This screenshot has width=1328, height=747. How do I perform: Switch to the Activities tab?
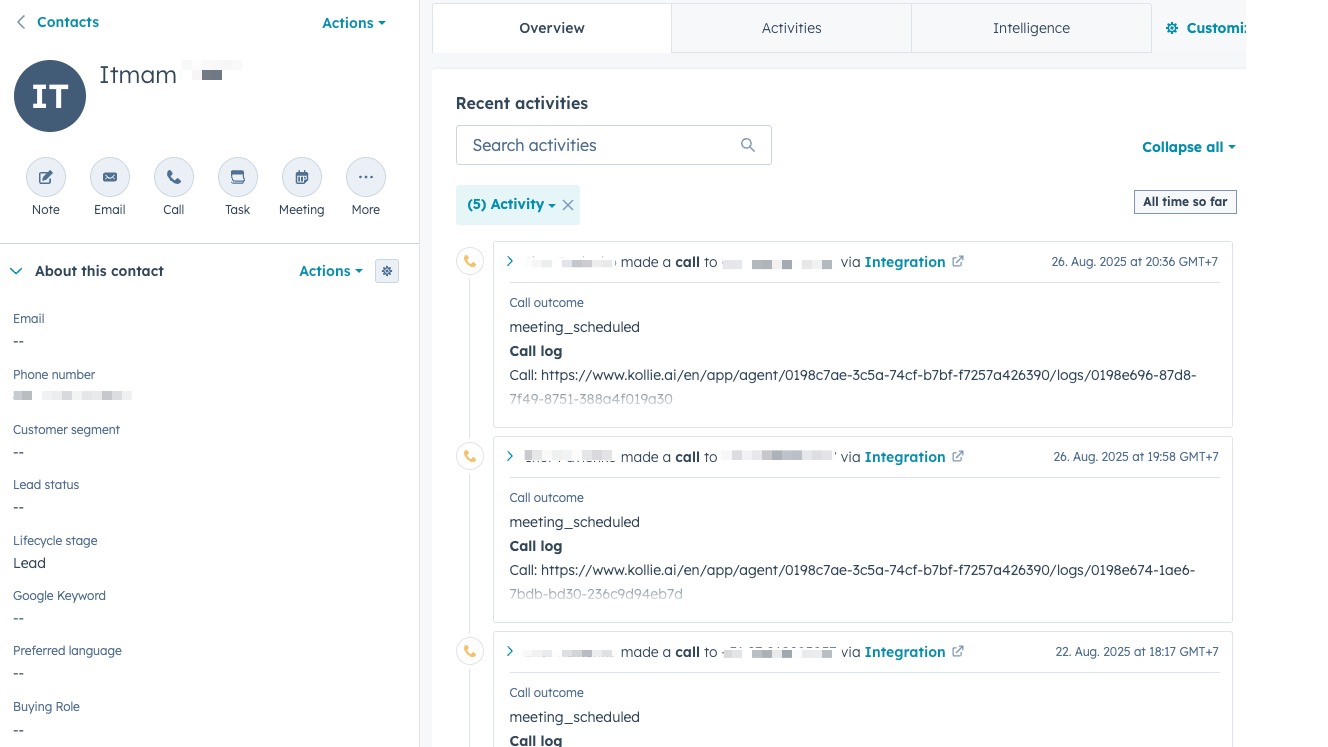(x=791, y=28)
